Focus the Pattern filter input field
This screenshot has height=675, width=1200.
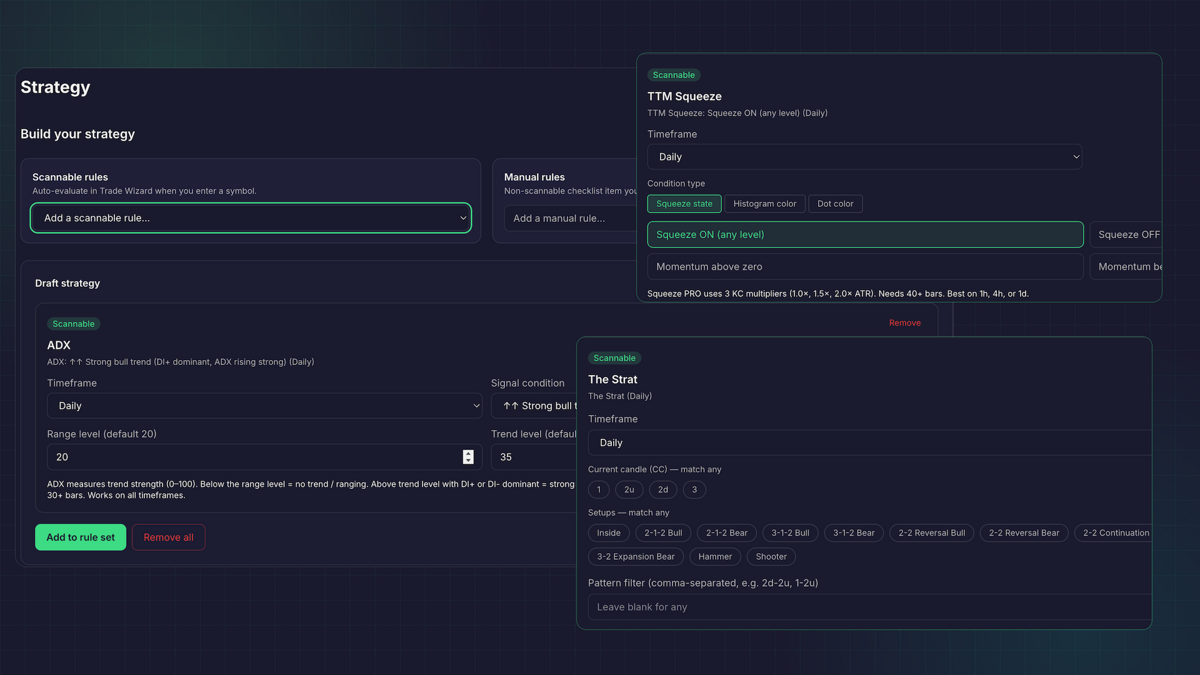pyautogui.click(x=869, y=607)
